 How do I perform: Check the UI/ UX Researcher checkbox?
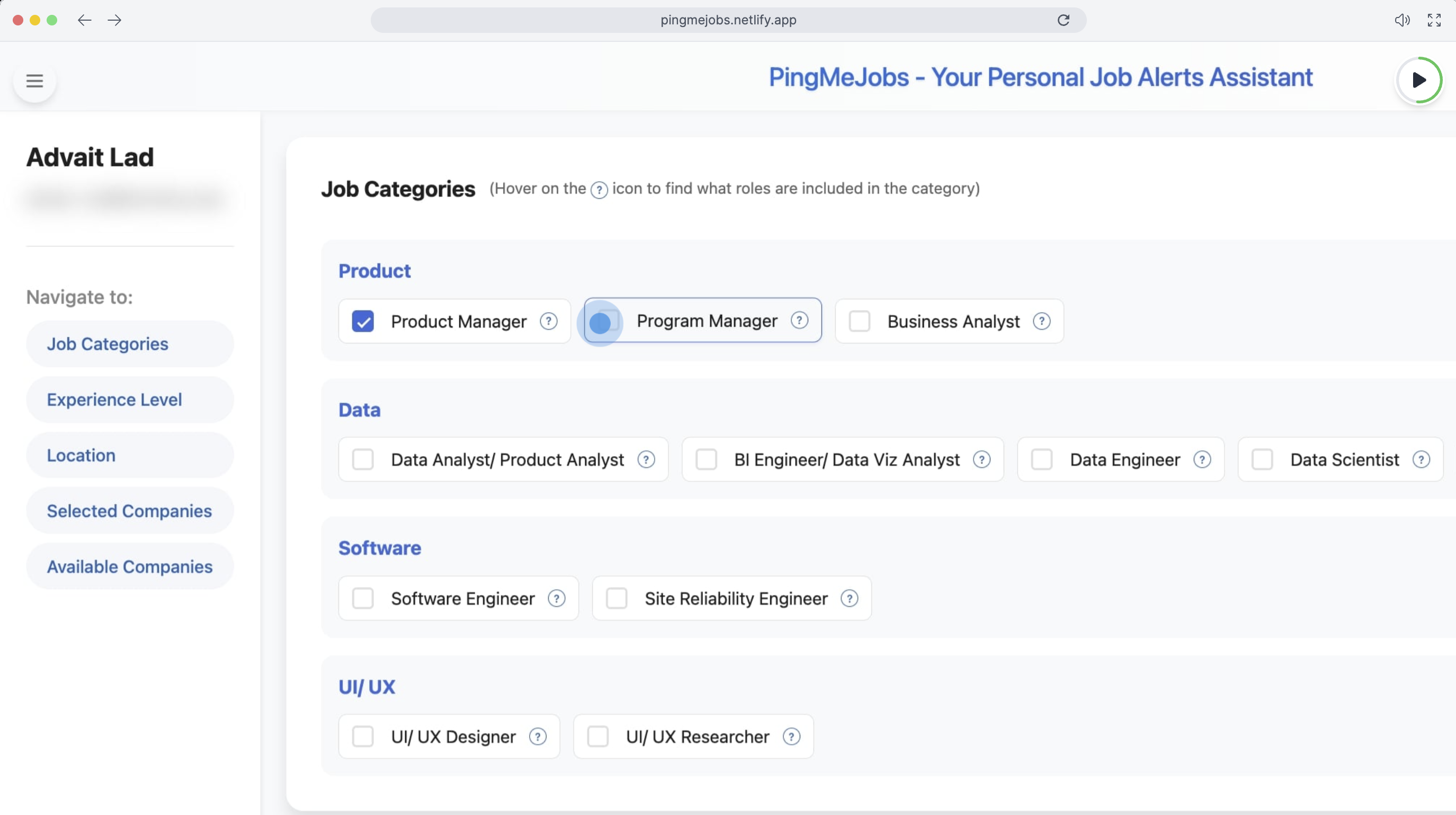(598, 737)
